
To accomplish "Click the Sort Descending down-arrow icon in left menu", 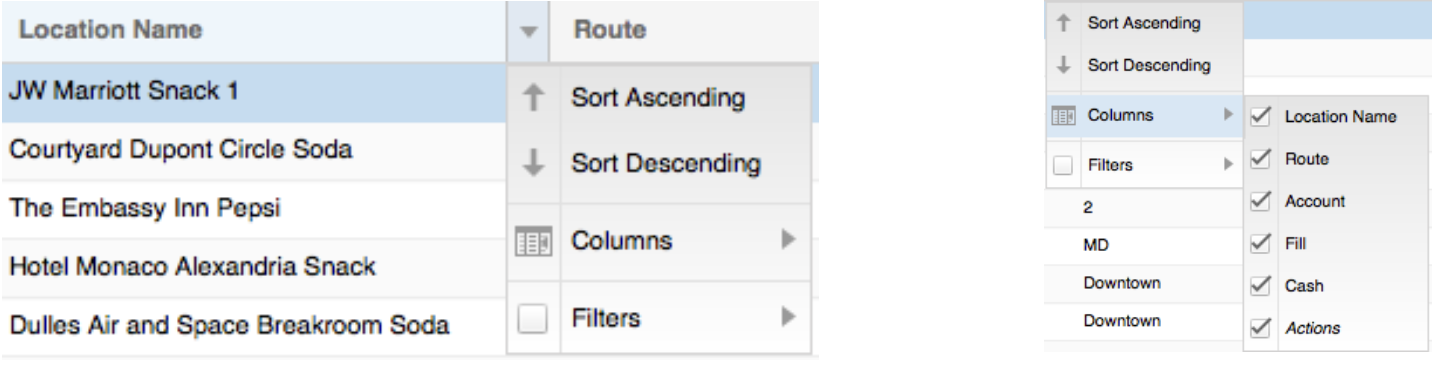I will point(534,163).
